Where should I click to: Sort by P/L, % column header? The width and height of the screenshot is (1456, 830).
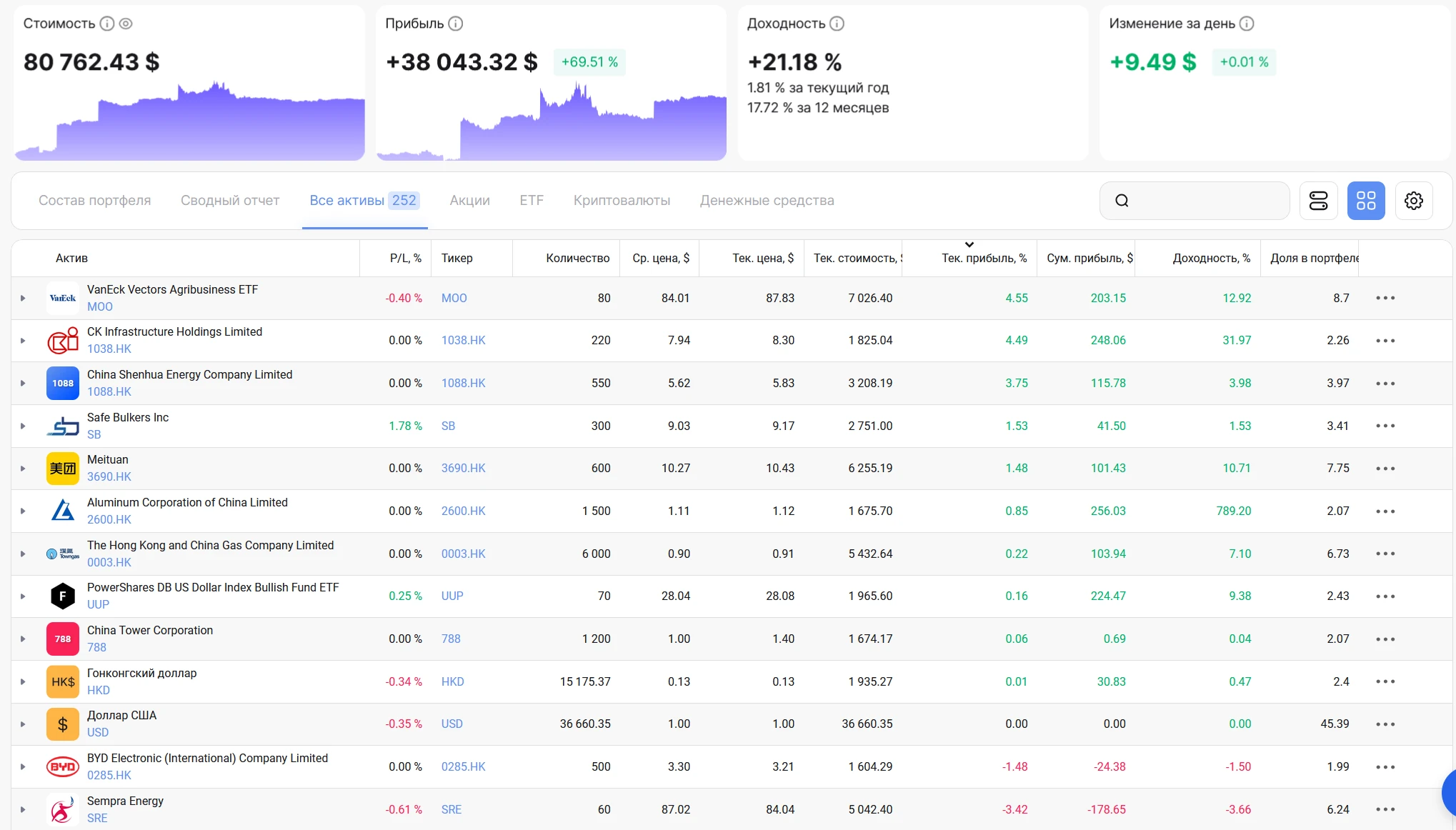[x=406, y=258]
